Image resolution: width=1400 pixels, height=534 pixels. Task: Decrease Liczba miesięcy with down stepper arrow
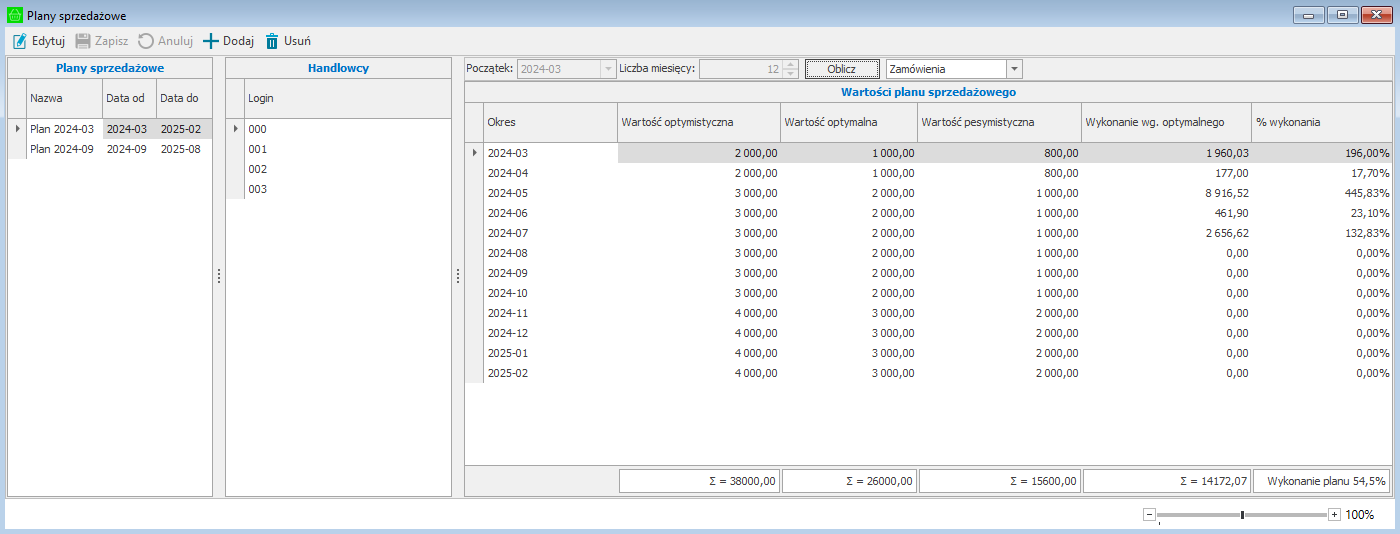tap(790, 73)
